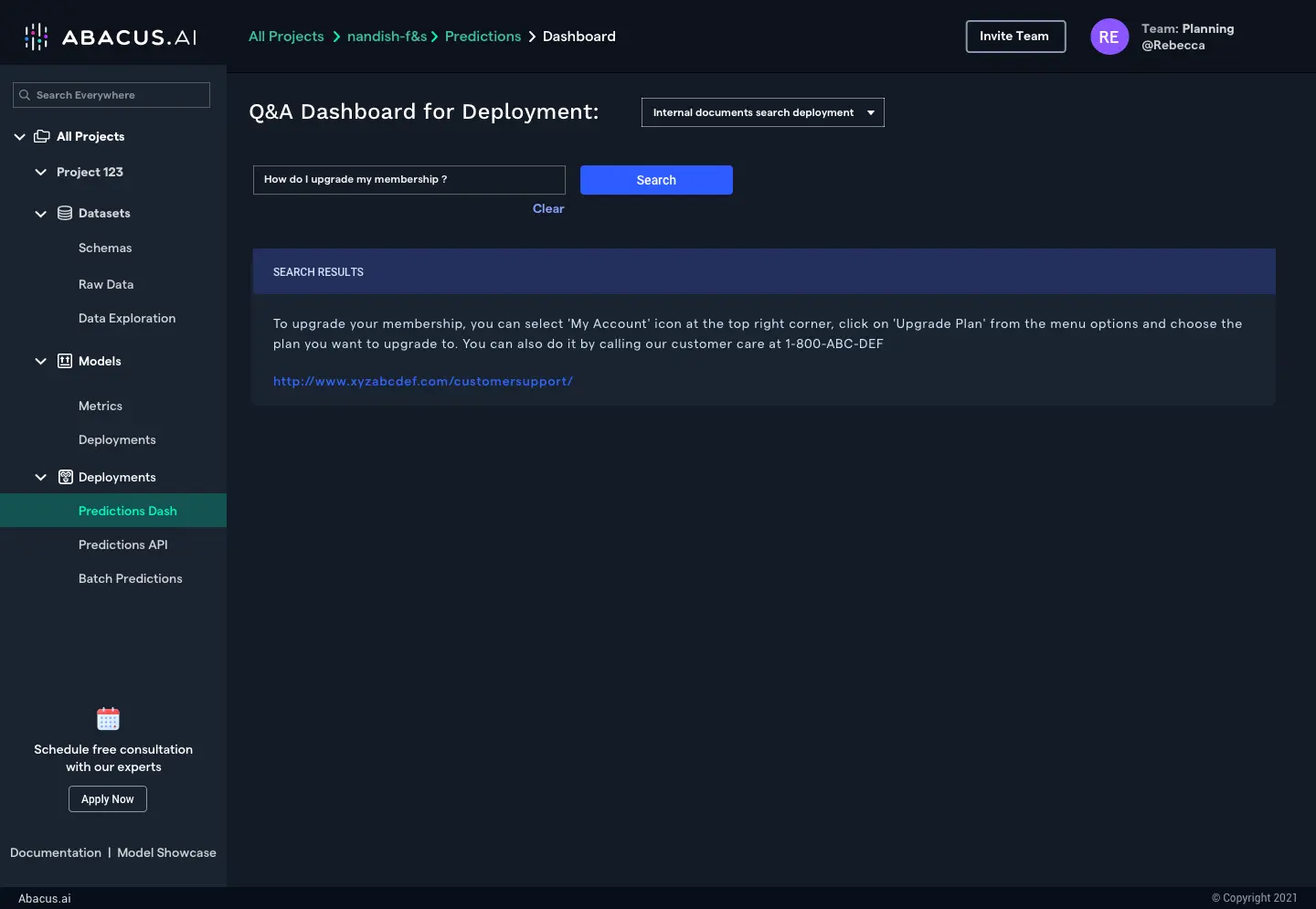
Task: Click the Abacus.AI logo icon
Action: pos(37,37)
